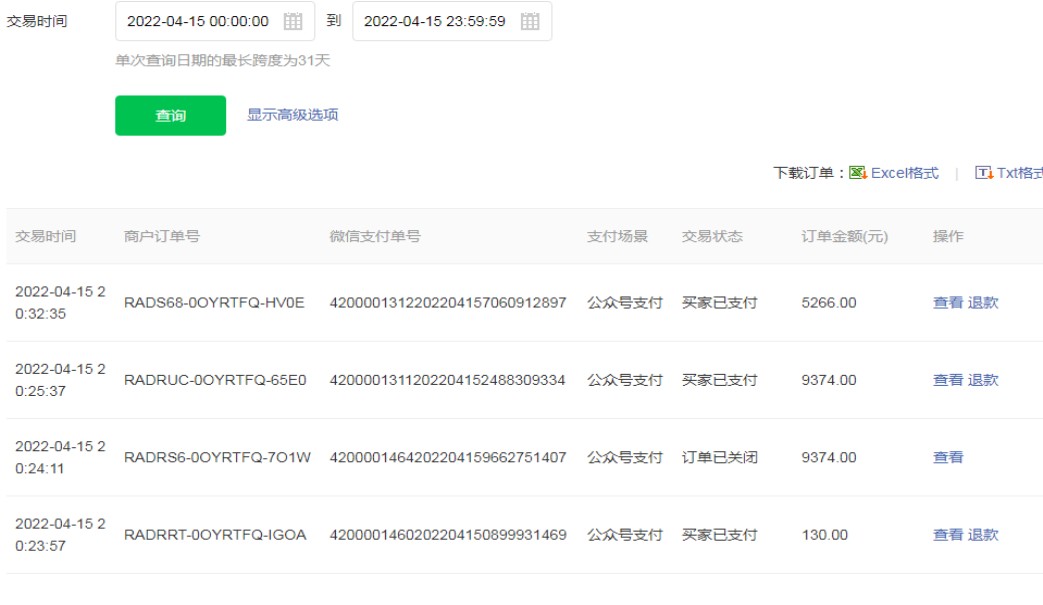Image resolution: width=1043 pixels, height=605 pixels.
Task: Click the green 查询 button
Action: 170,116
